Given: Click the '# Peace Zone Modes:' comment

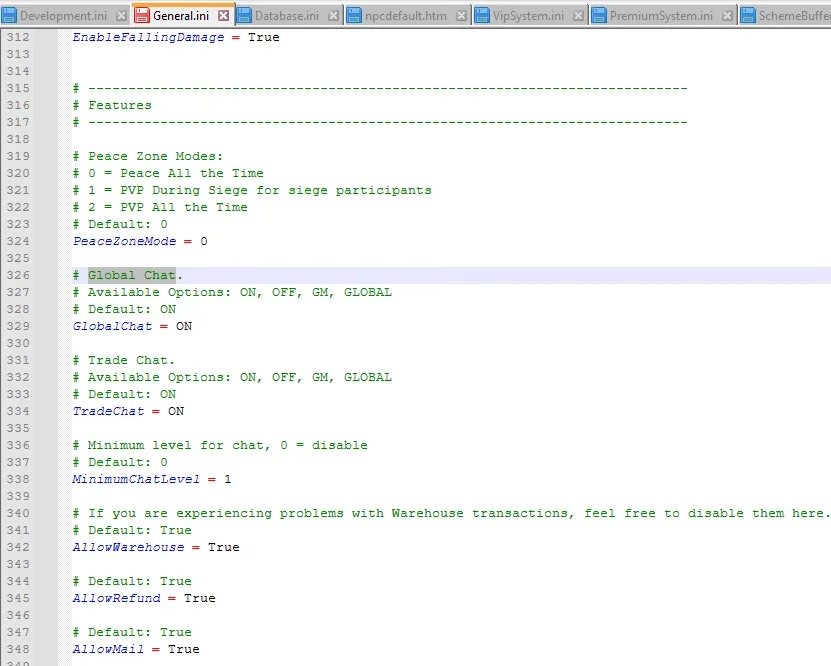Looking at the screenshot, I should (x=148, y=156).
